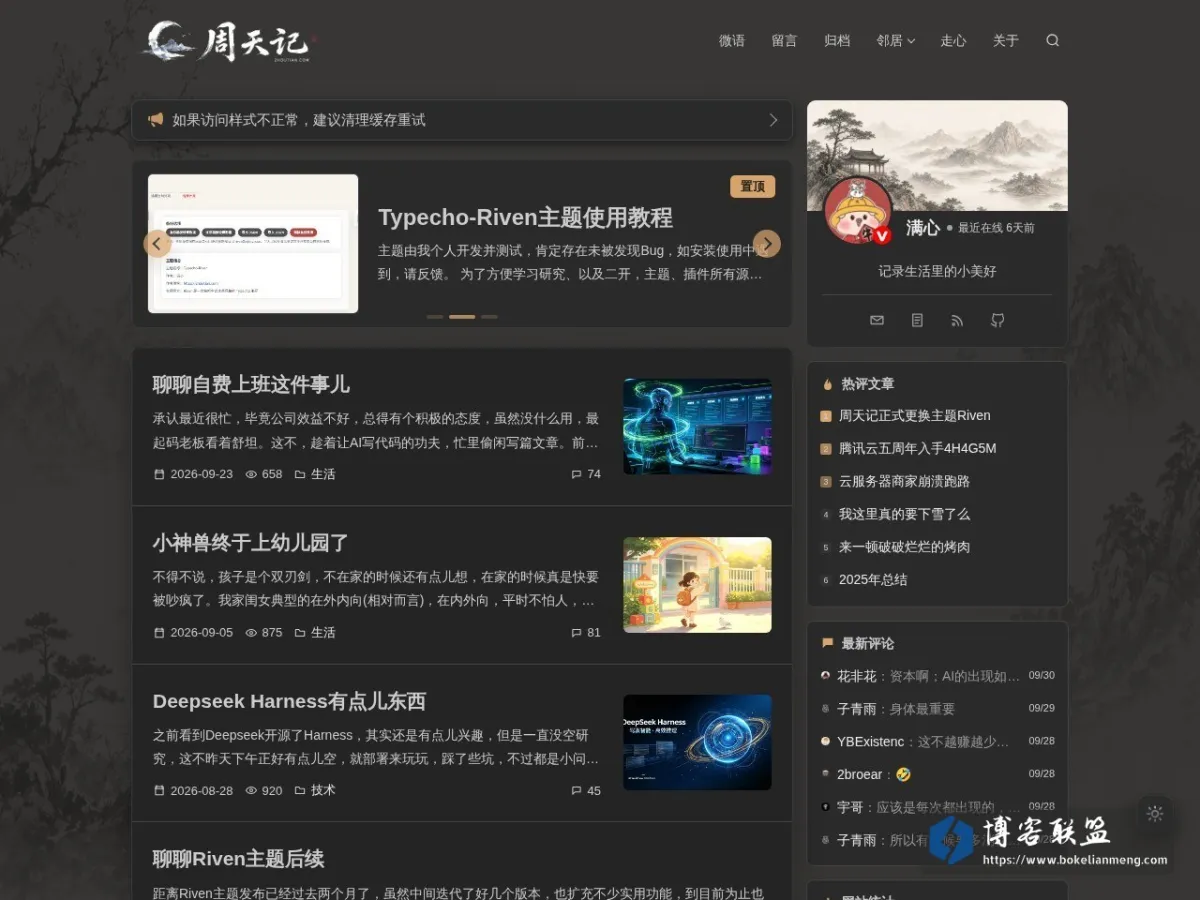Open hot article 我这里真的要下雪了么
This screenshot has width=1200, height=900.
point(905,514)
